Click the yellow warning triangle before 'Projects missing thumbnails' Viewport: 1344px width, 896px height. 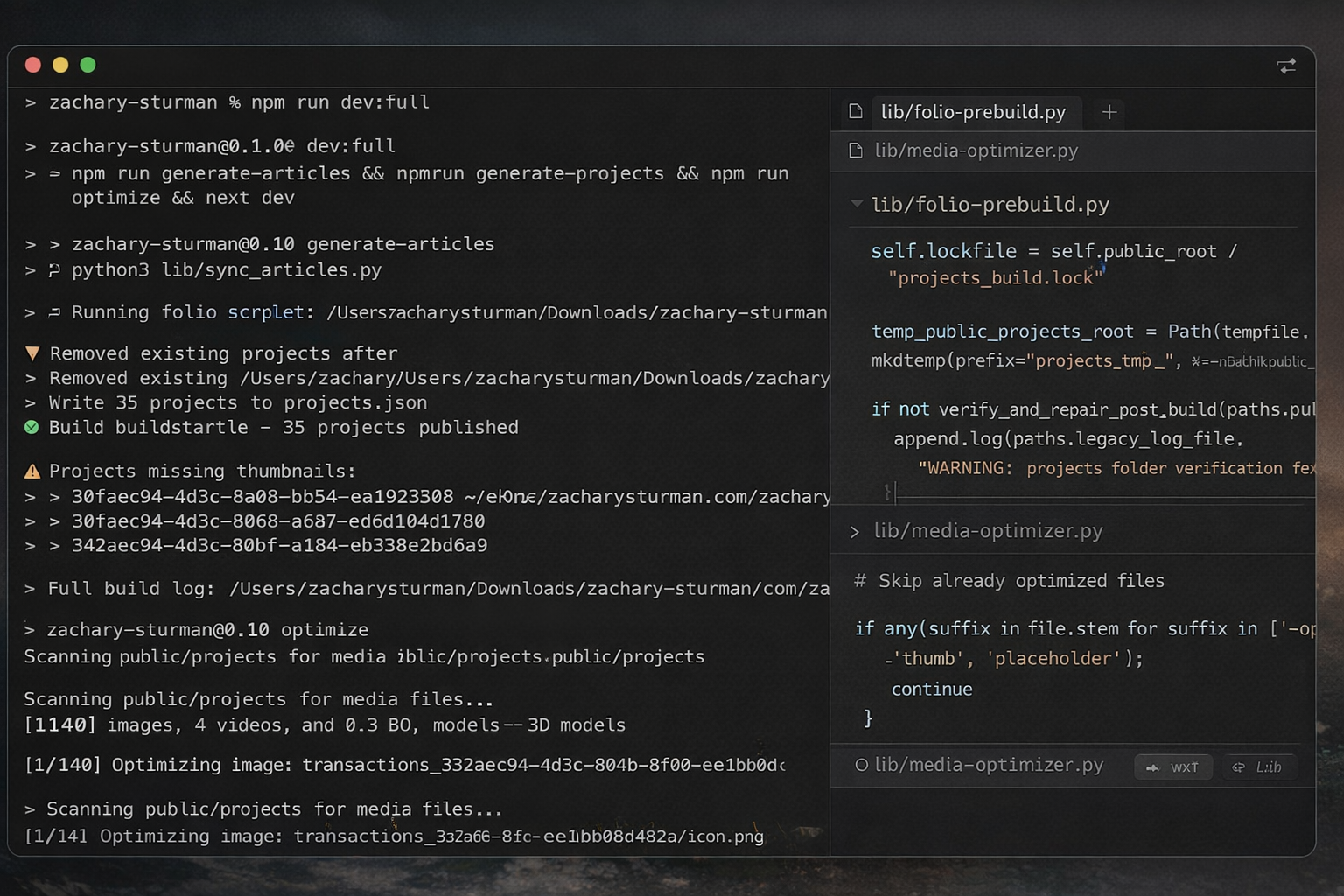click(x=32, y=472)
